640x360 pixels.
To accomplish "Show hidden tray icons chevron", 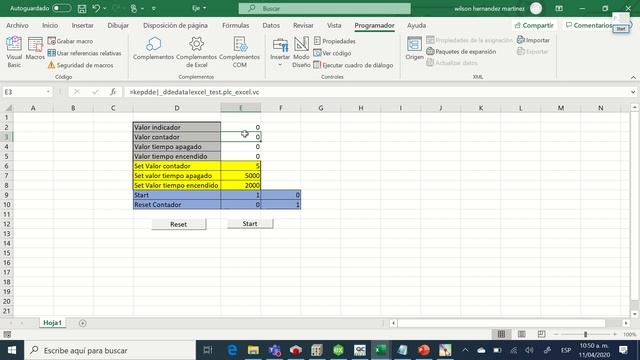I will click(465, 350).
